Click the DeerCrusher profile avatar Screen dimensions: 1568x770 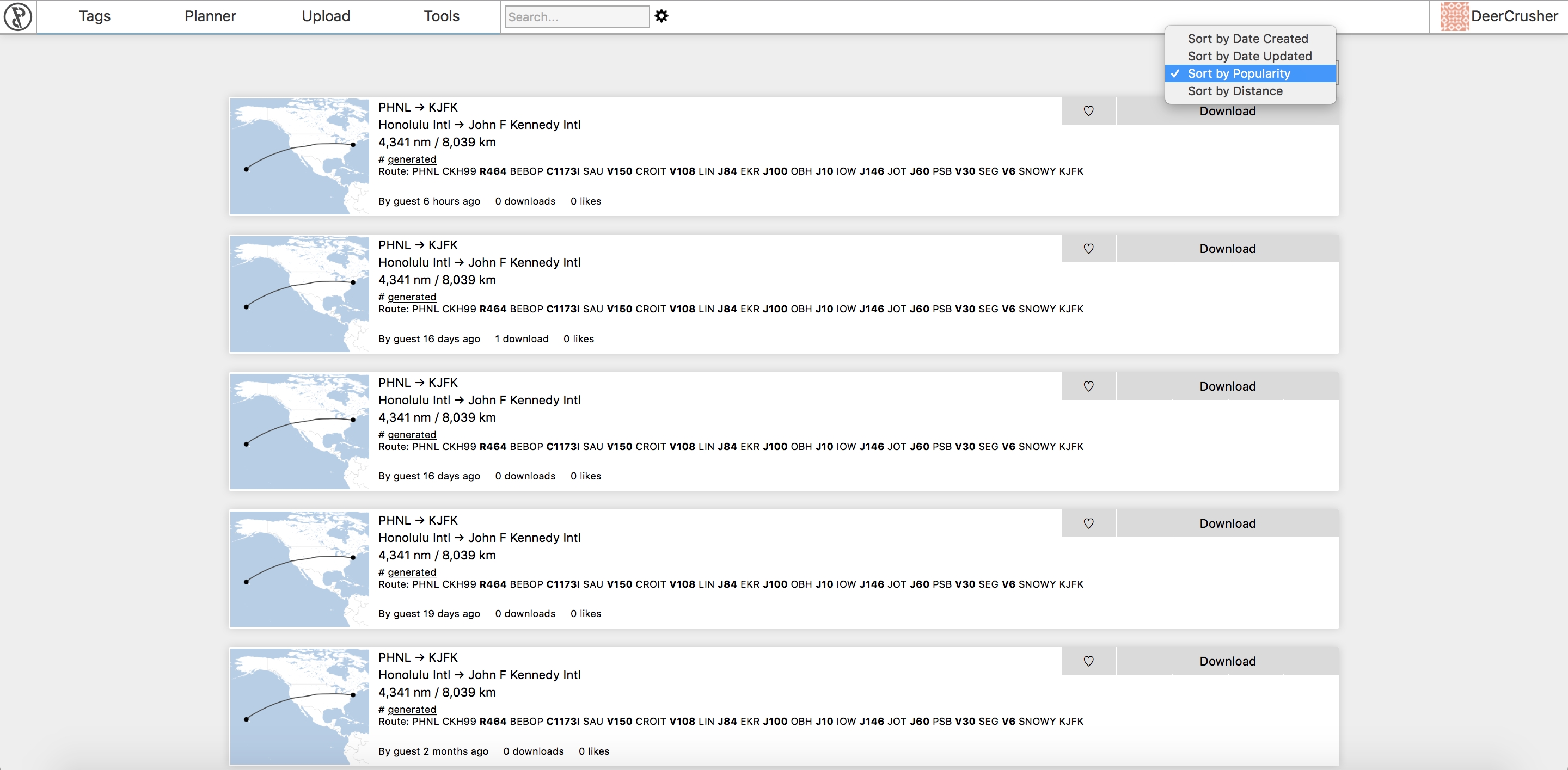click(1454, 16)
